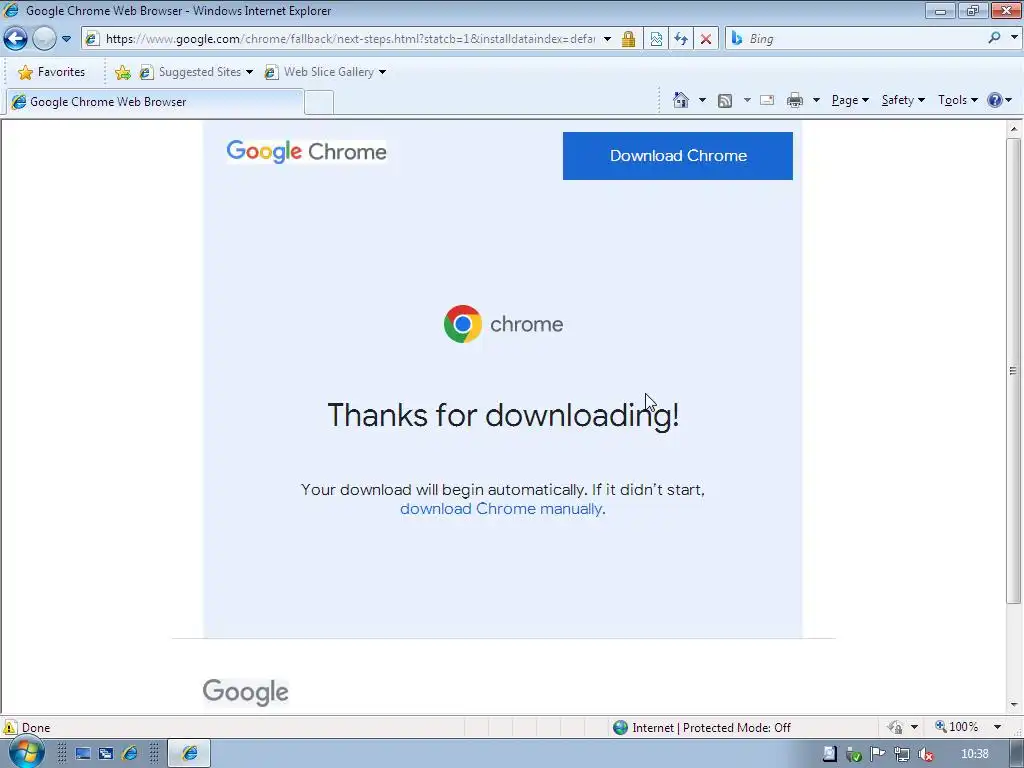The height and width of the screenshot is (768, 1024).
Task: Click the yellow warning icon in status bar
Action: 10,727
